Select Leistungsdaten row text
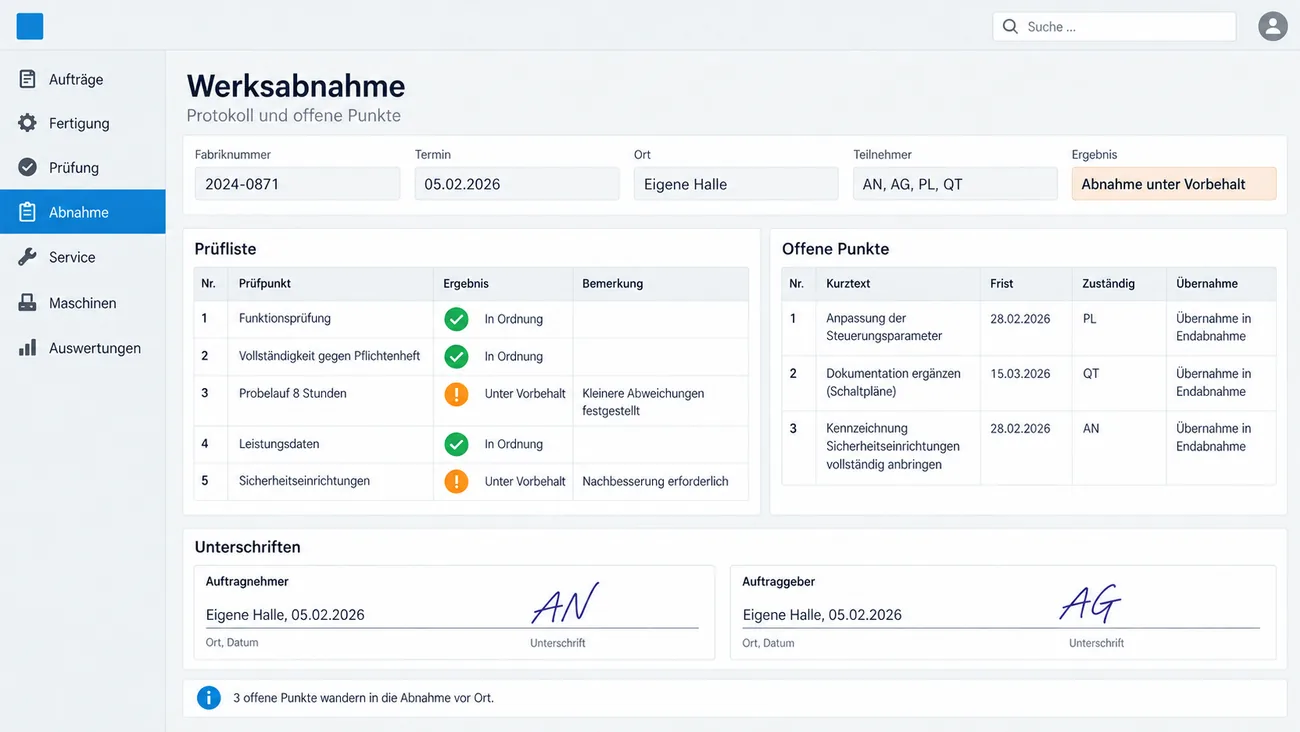Viewport: 1300px width, 732px height. (x=279, y=444)
